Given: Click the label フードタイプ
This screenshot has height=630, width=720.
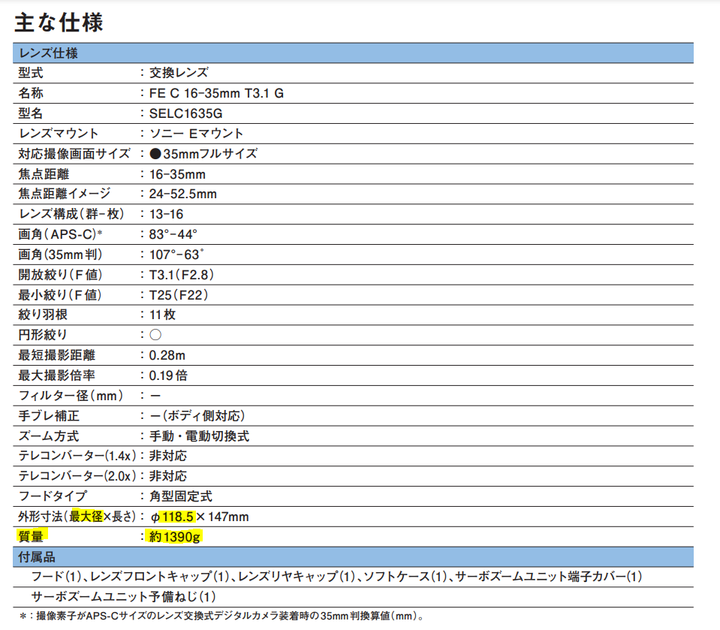Looking at the screenshot, I should (52, 496).
